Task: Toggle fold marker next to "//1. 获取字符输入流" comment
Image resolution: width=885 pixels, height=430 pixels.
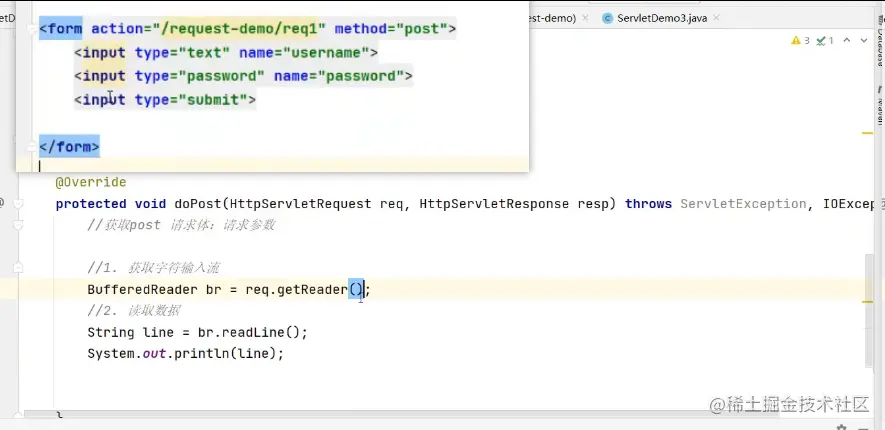Action: click(18, 267)
